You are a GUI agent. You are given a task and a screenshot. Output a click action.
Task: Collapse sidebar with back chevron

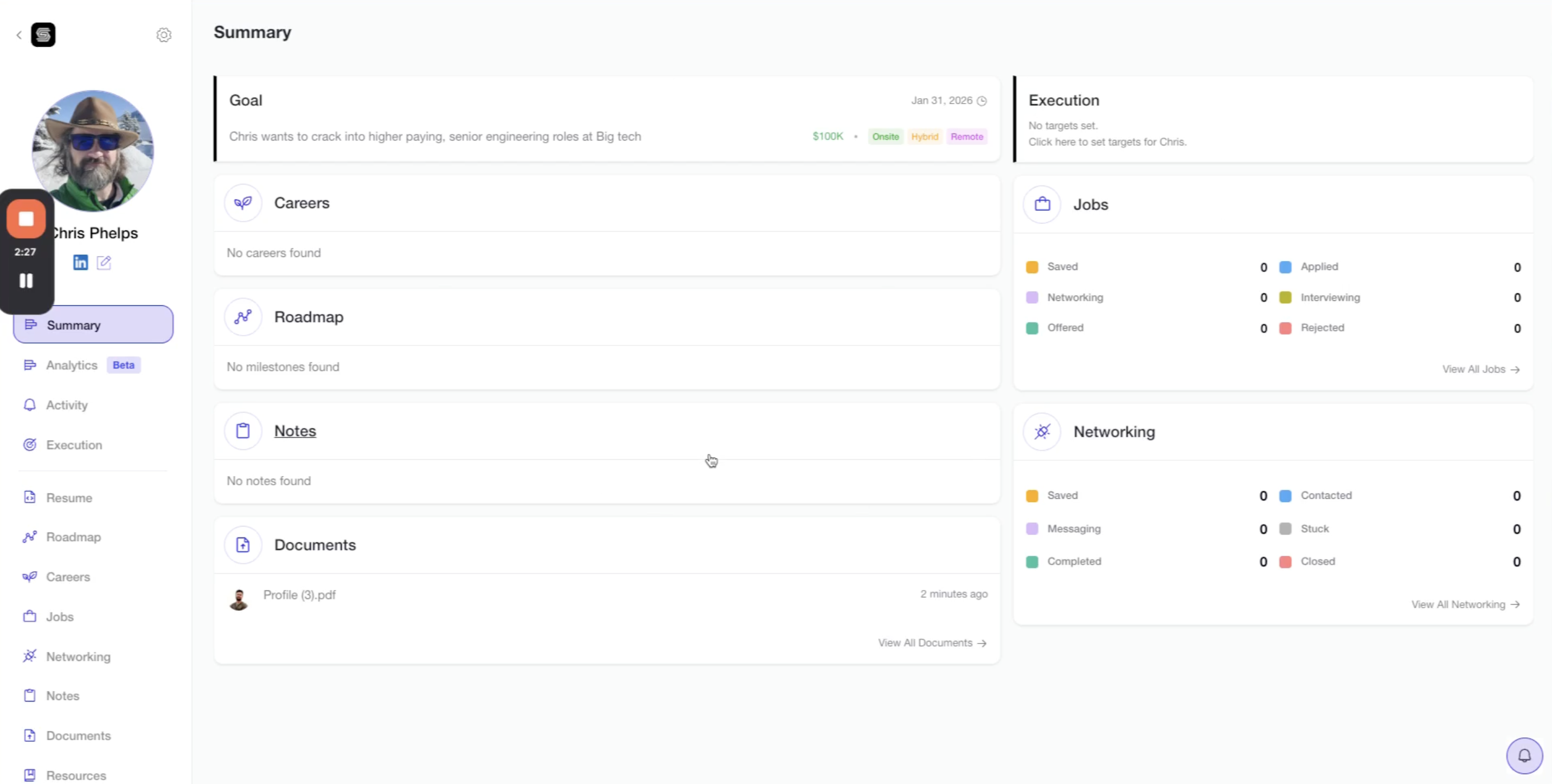tap(18, 35)
